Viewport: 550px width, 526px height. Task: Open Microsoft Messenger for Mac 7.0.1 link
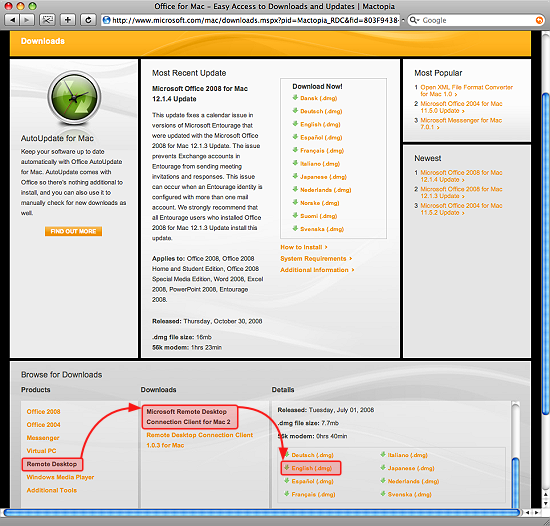pyautogui.click(x=461, y=123)
